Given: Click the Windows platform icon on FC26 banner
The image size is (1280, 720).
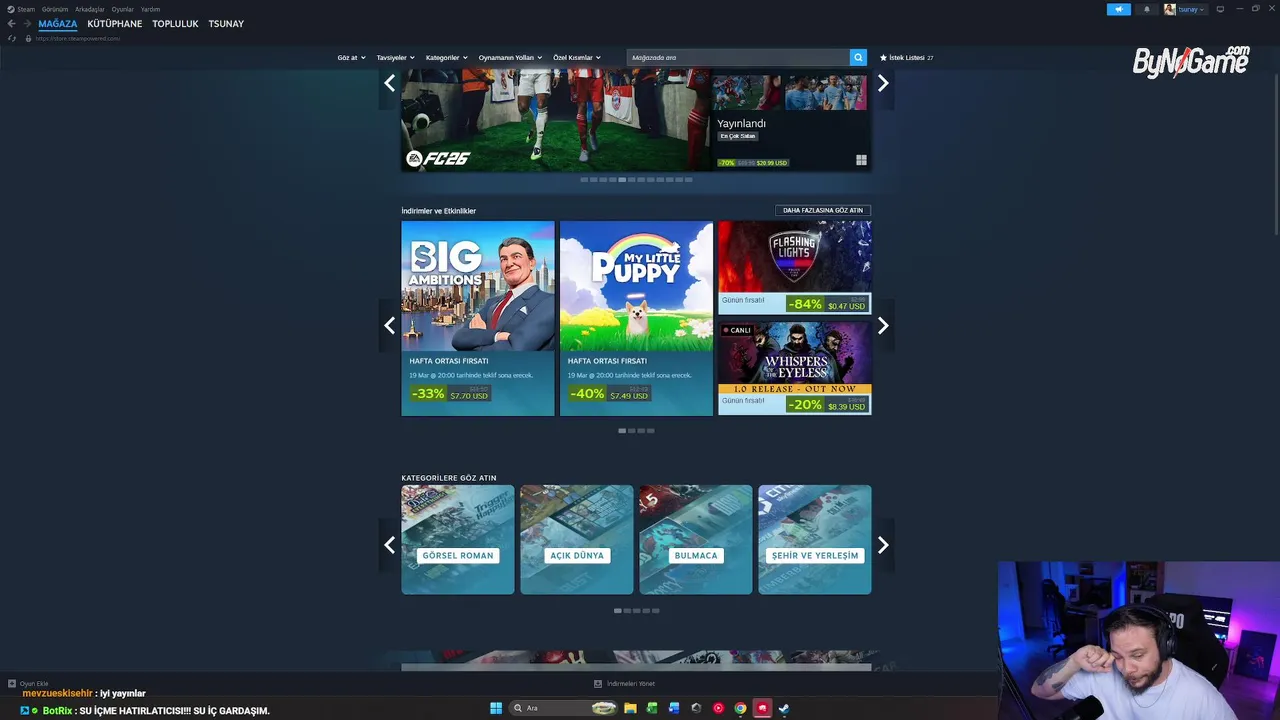Looking at the screenshot, I should pyautogui.click(x=861, y=160).
